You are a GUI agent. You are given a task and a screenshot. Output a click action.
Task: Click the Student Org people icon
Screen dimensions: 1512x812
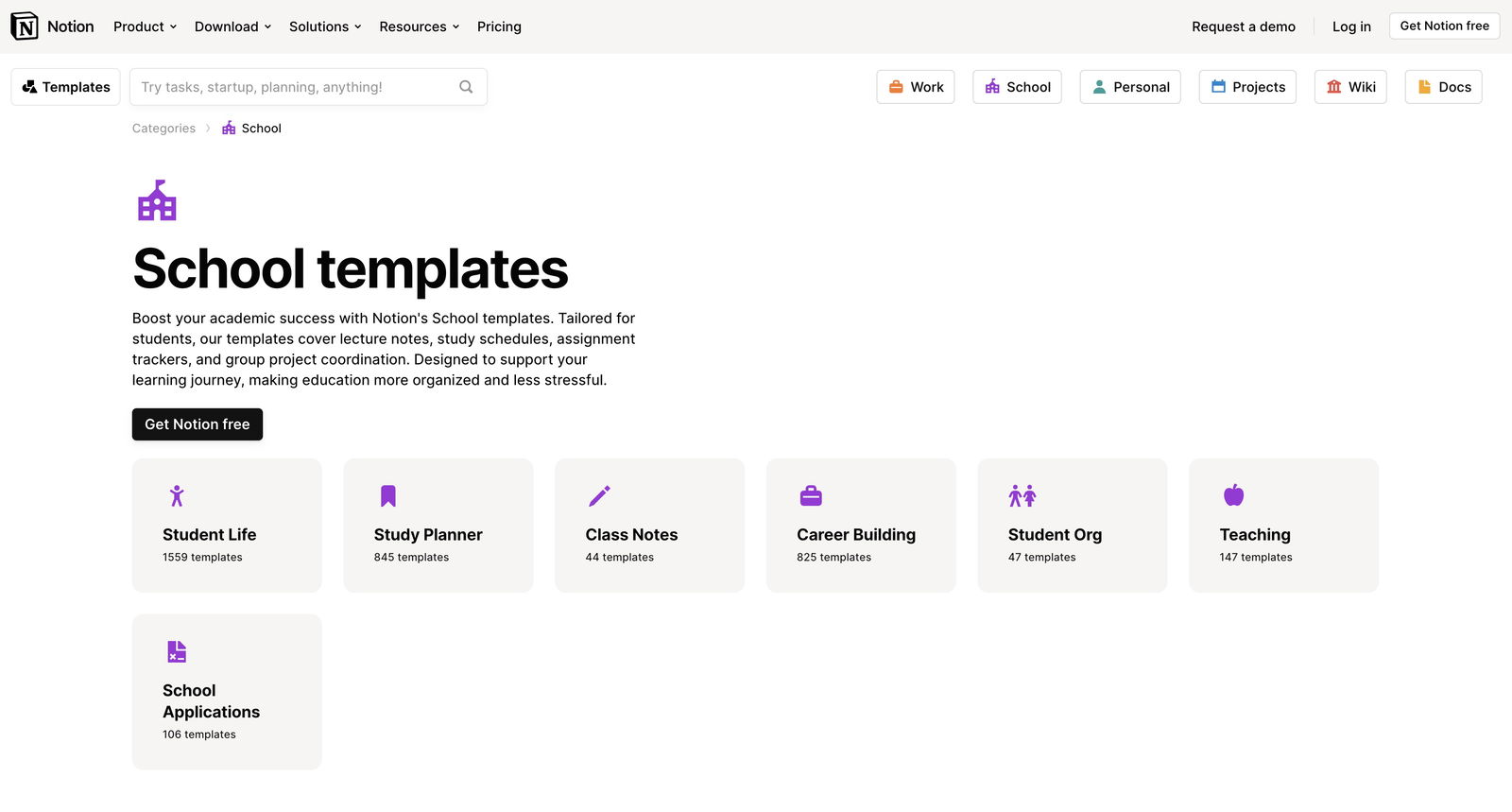coord(1022,496)
